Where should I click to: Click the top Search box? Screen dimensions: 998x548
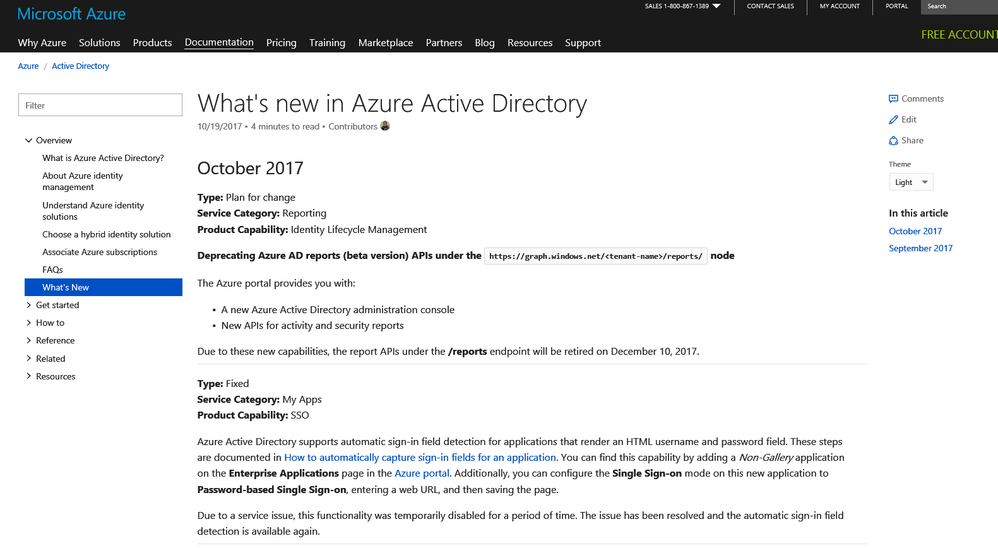point(960,6)
